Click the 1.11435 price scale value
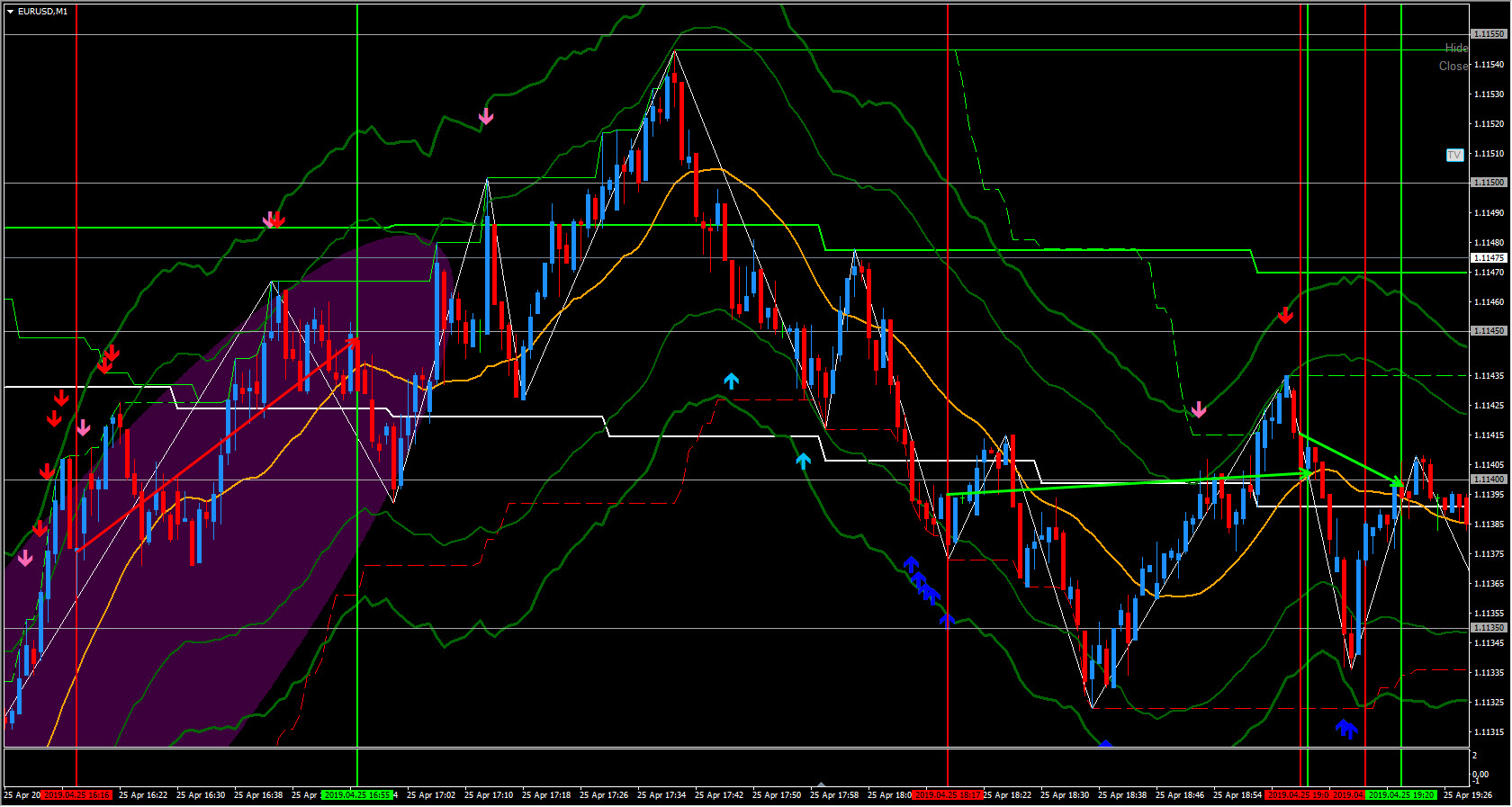 coord(1489,376)
